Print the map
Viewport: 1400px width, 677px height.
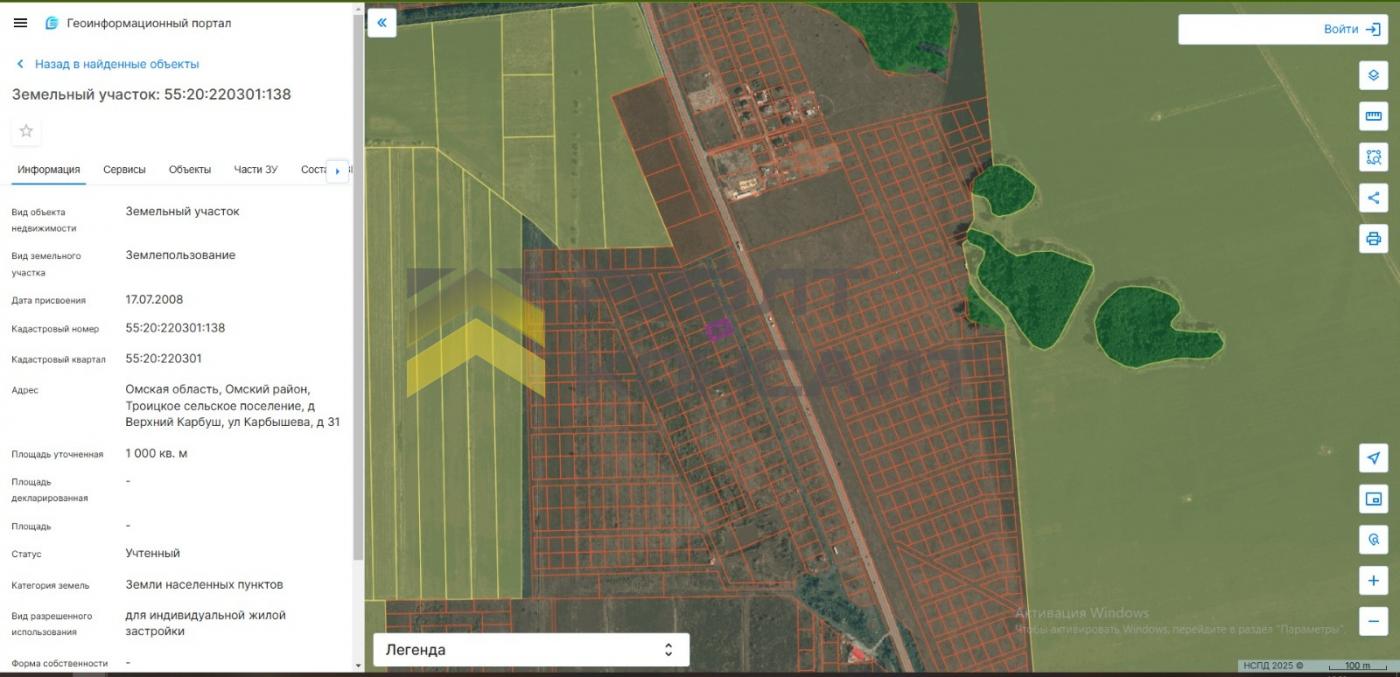pos(1373,238)
